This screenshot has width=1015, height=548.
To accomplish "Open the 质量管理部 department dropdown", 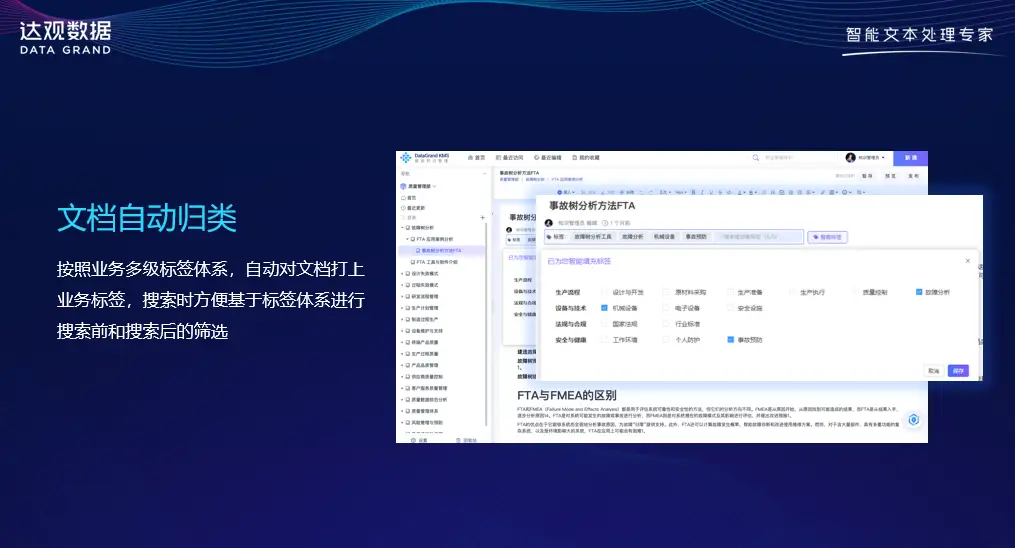I will click(x=422, y=186).
